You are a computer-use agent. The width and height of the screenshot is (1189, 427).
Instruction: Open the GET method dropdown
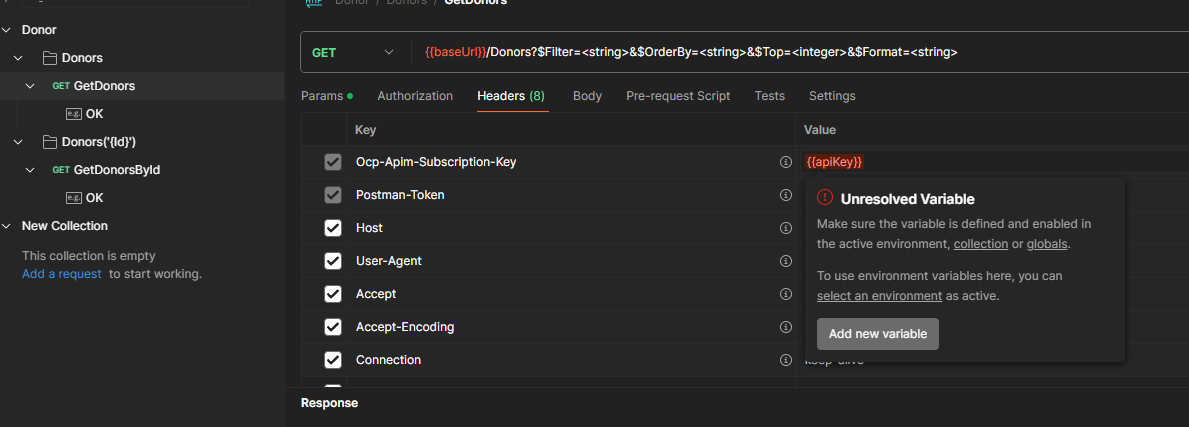point(353,53)
